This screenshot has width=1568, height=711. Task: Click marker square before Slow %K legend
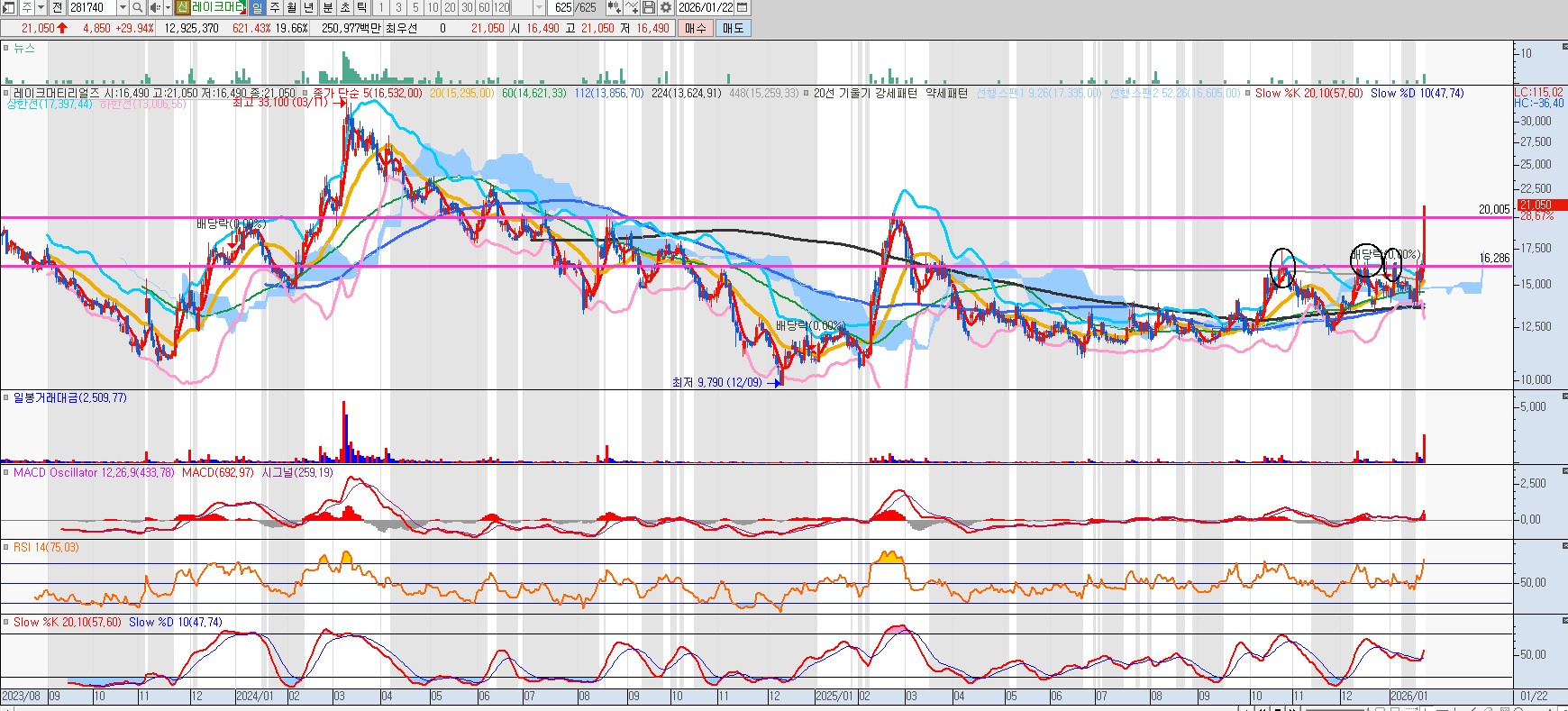[1248, 93]
